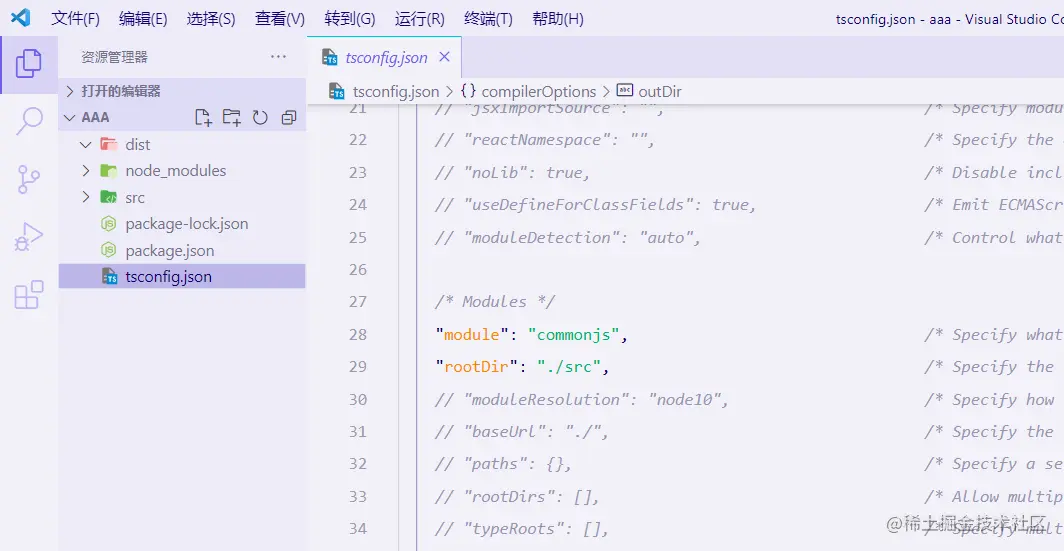Click the 资源管理器 panel title
The image size is (1064, 551).
[x=114, y=57]
